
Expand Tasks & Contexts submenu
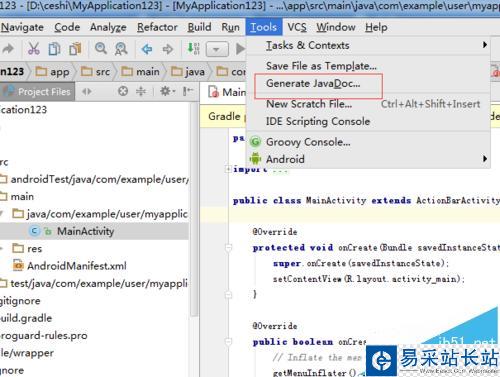(x=368, y=45)
